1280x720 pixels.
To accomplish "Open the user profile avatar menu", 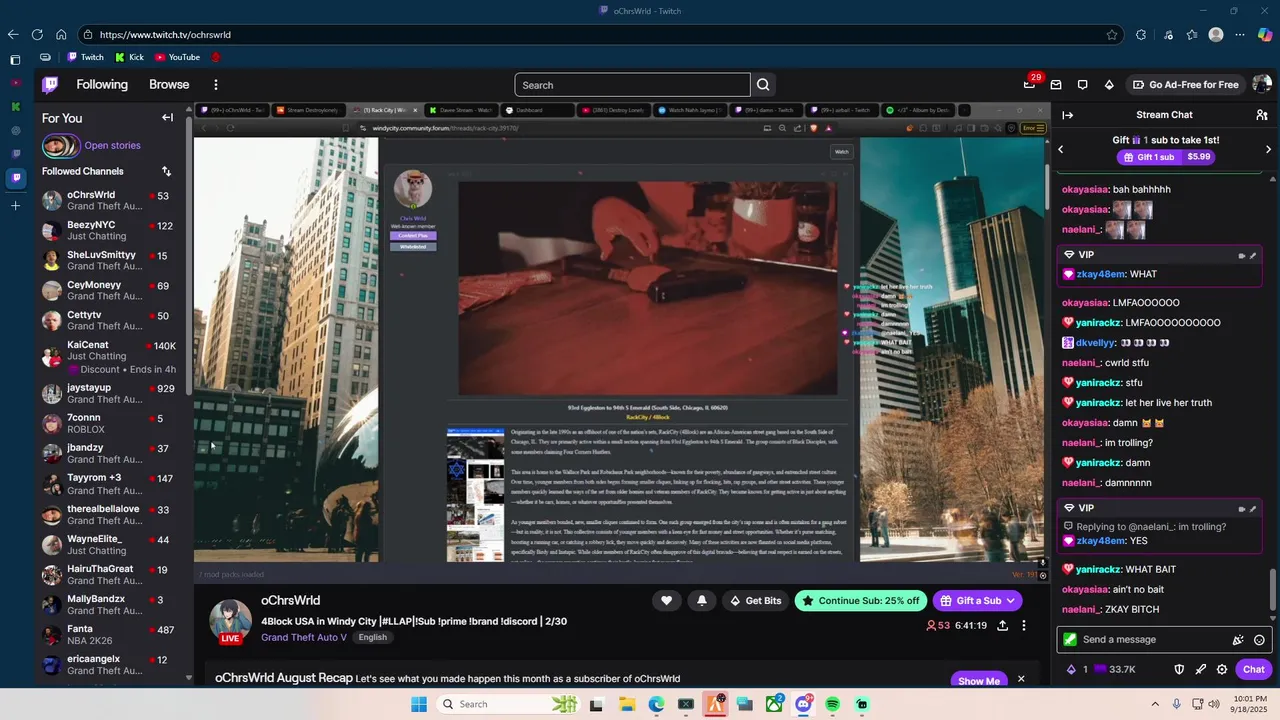I will [x=1261, y=84].
